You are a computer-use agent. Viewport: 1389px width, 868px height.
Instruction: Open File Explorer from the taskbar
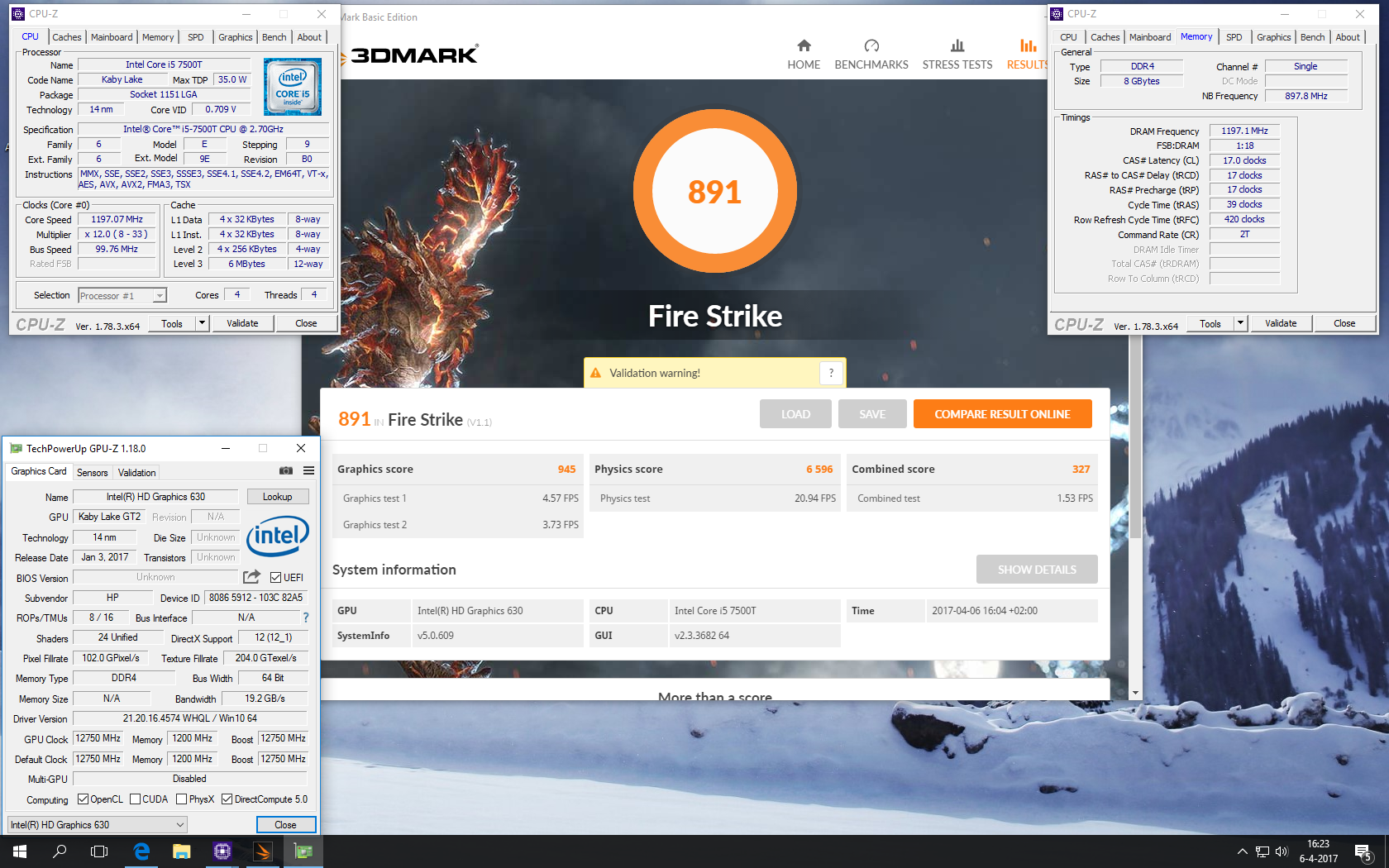pyautogui.click(x=181, y=851)
